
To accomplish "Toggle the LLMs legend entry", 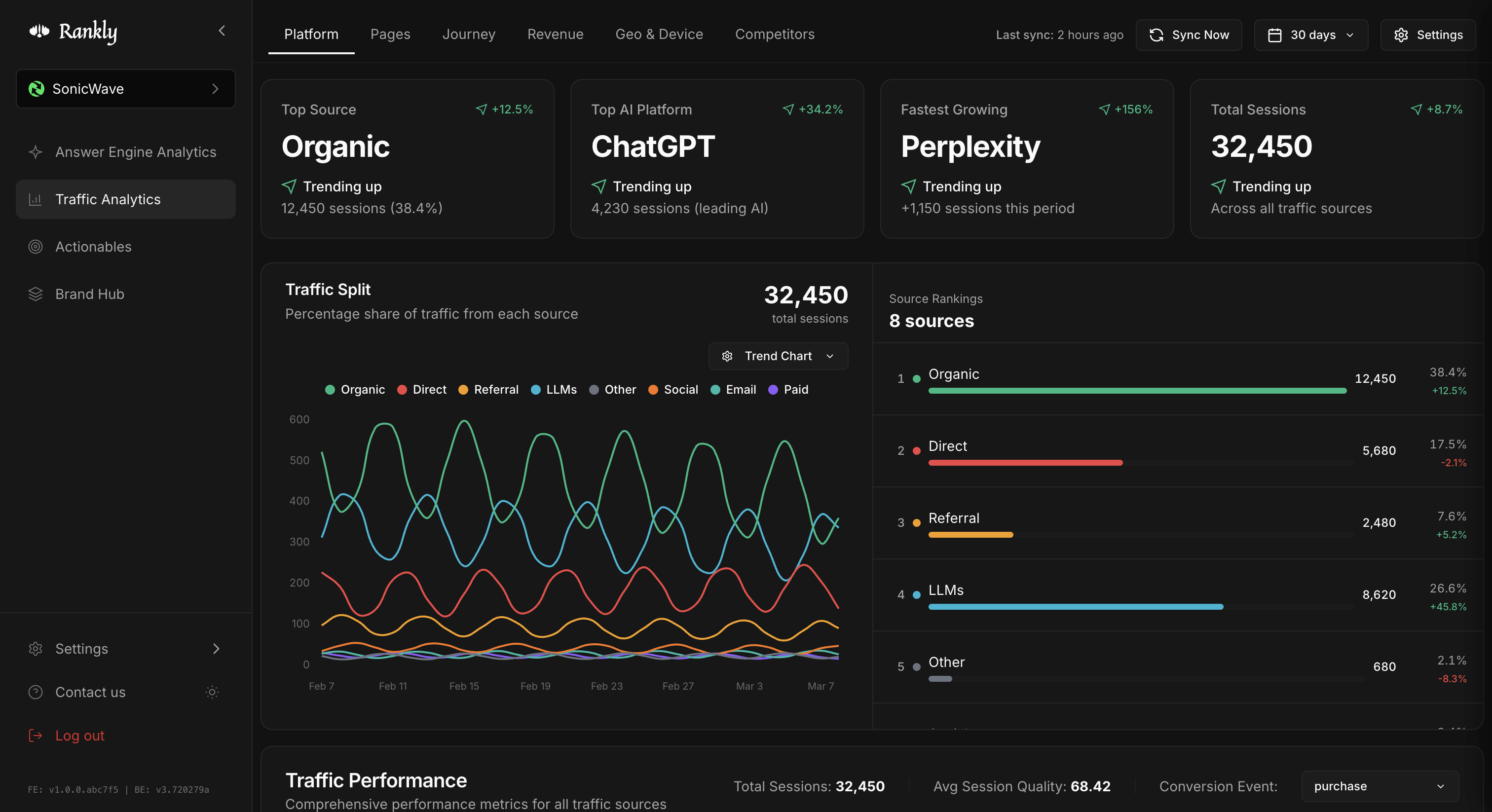I will [x=554, y=389].
